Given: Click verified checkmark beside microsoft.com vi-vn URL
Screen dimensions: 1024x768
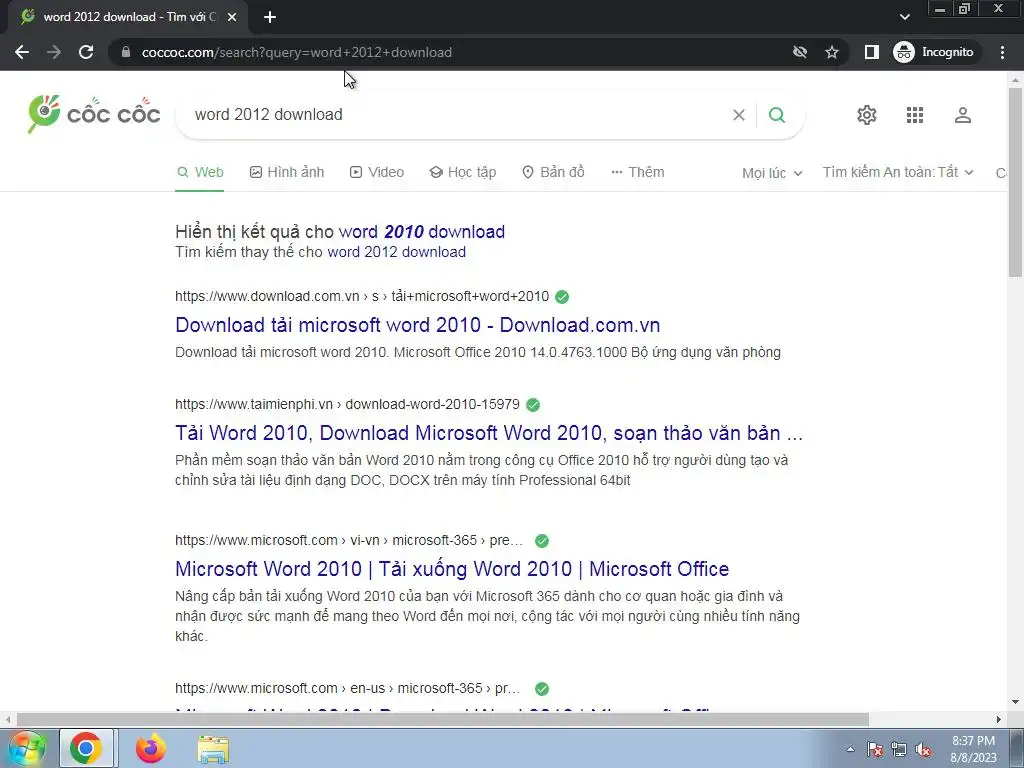Looking at the screenshot, I should click(541, 541).
